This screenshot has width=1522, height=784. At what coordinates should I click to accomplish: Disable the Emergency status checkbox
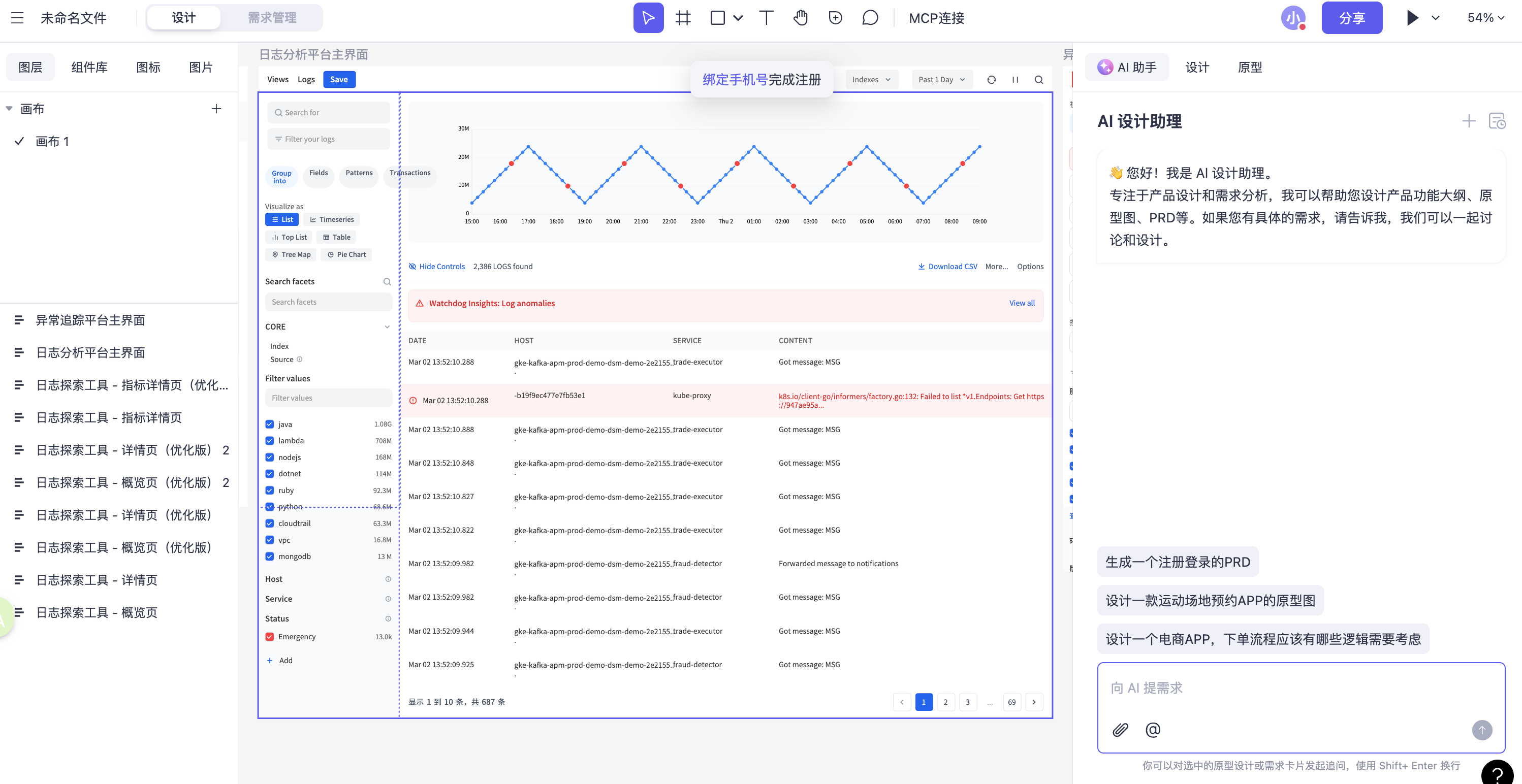[x=270, y=636]
